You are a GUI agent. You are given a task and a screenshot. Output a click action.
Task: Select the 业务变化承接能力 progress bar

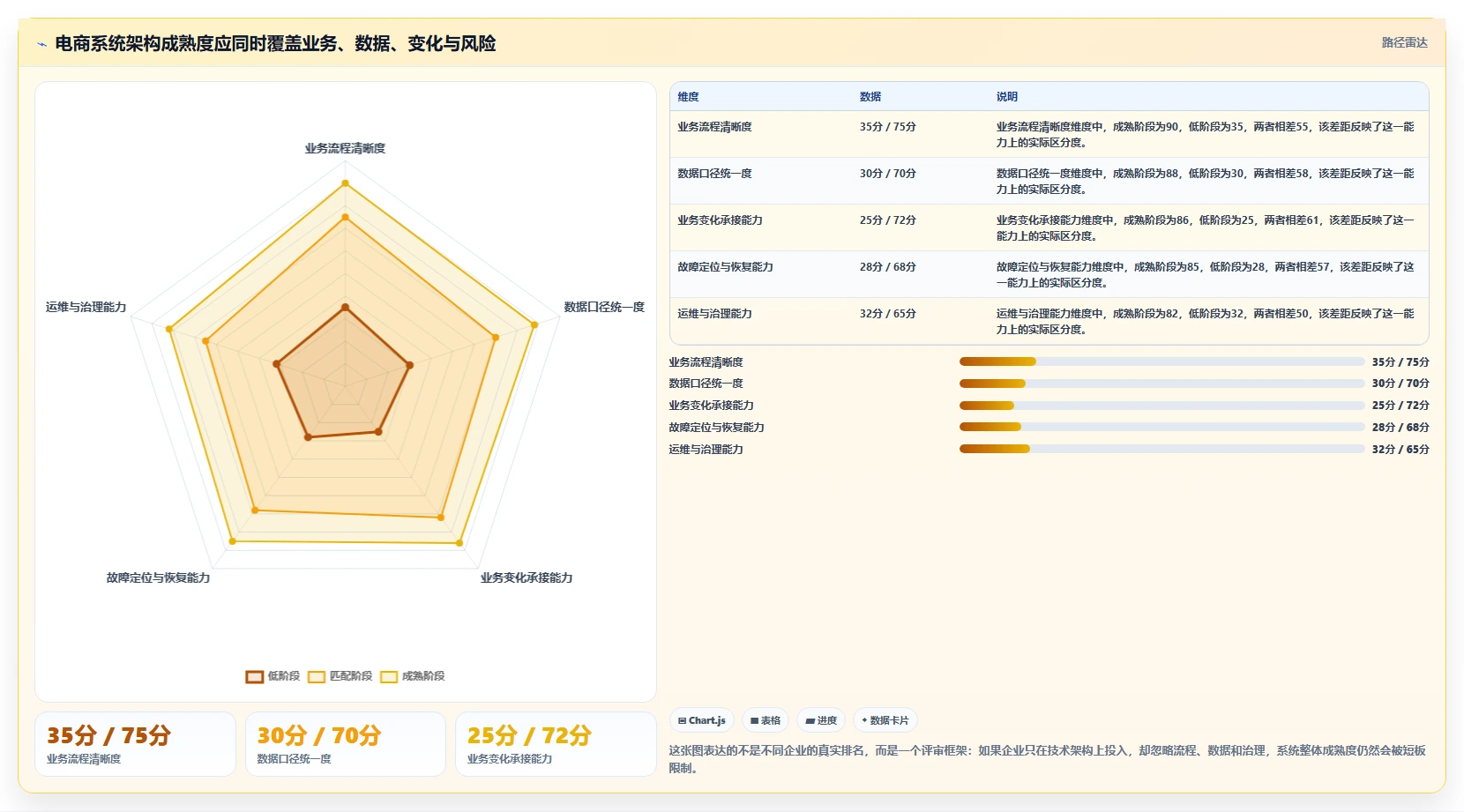pyautogui.click(x=1161, y=406)
